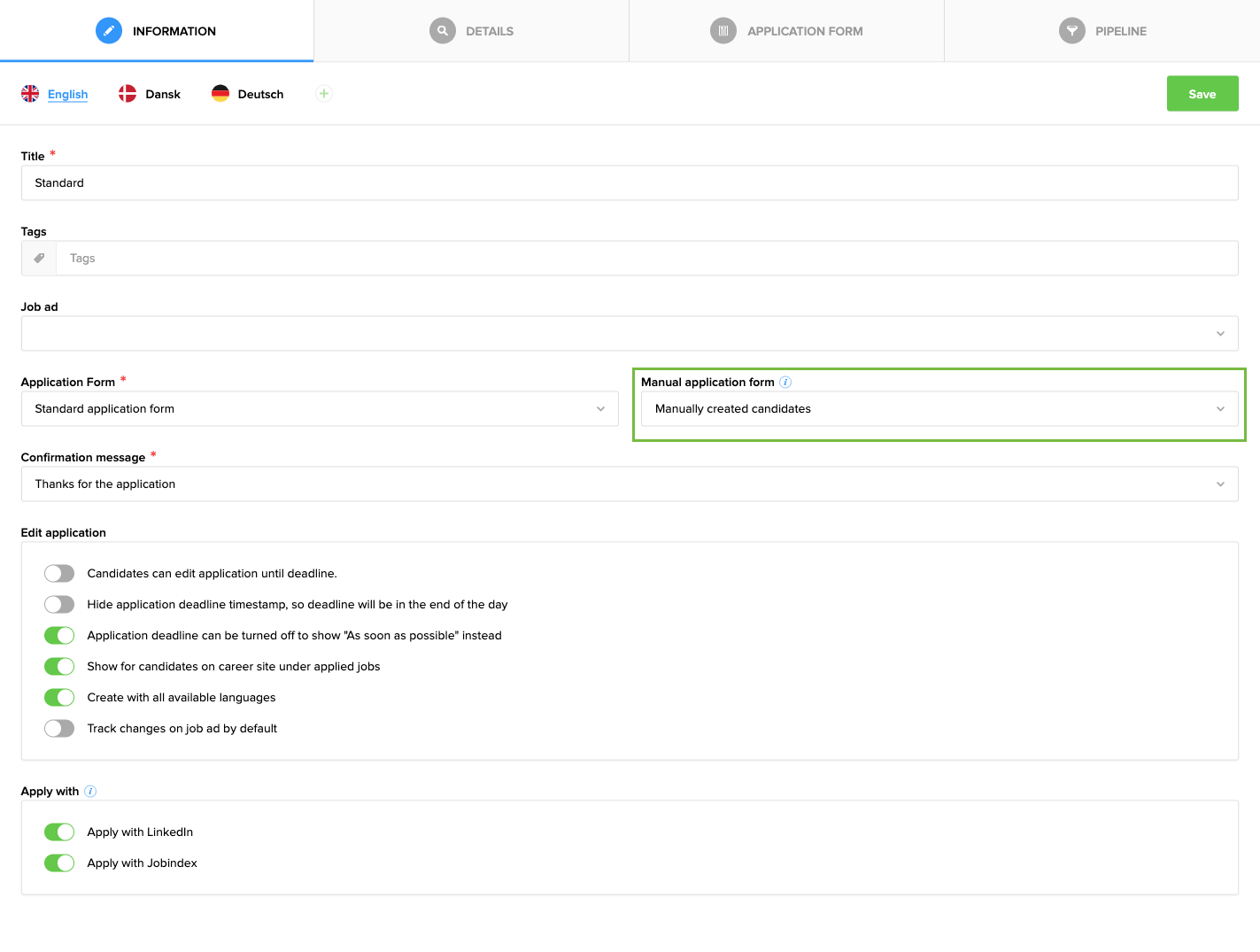
Task: Select the Deutsch flag icon
Action: tap(220, 93)
